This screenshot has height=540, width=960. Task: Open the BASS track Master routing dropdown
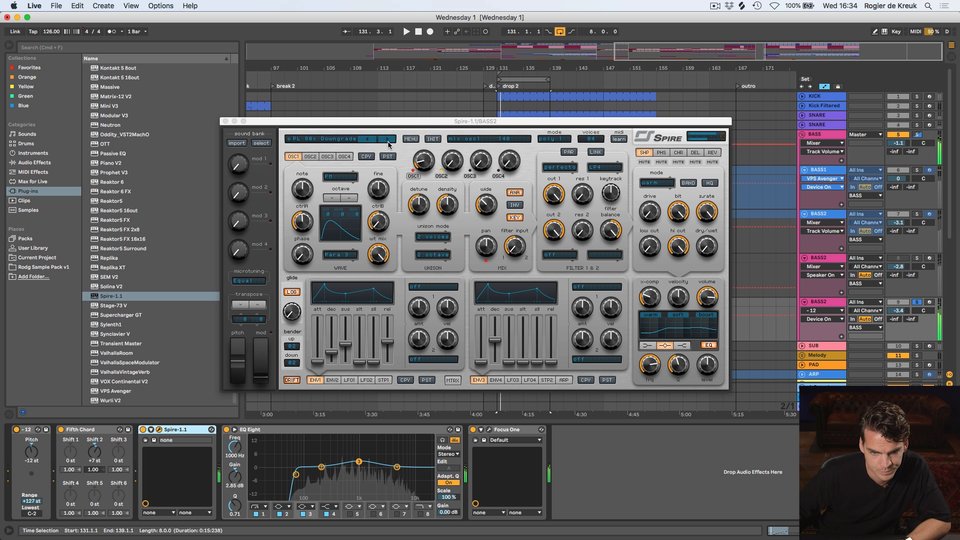[x=864, y=135]
